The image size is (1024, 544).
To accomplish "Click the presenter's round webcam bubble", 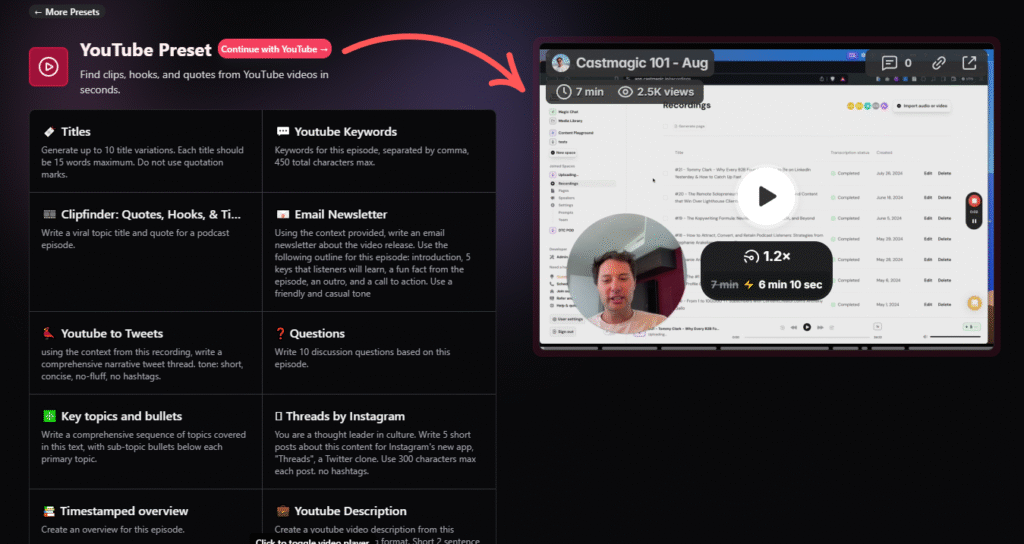I will [626, 274].
